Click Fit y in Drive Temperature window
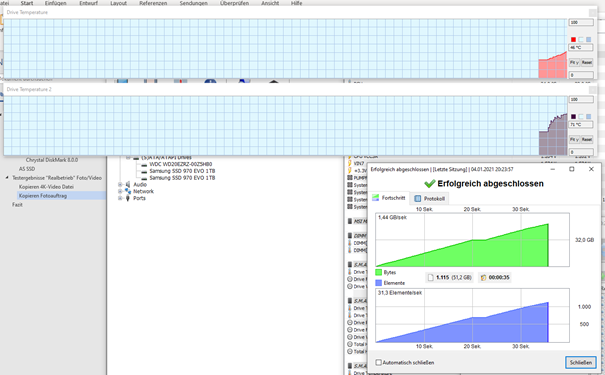Image resolution: width=605 pixels, height=375 pixels. [574, 62]
